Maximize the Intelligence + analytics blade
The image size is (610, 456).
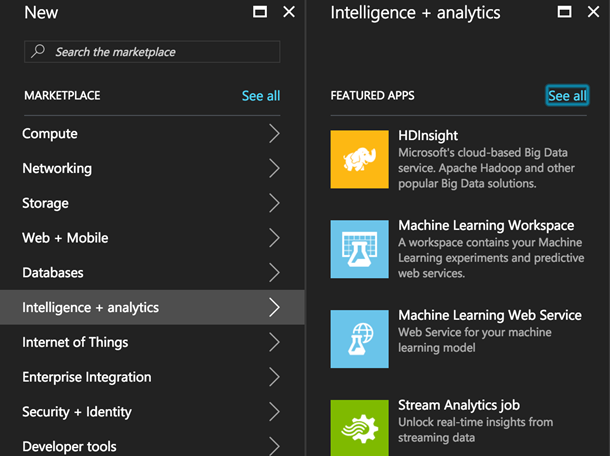tap(564, 12)
